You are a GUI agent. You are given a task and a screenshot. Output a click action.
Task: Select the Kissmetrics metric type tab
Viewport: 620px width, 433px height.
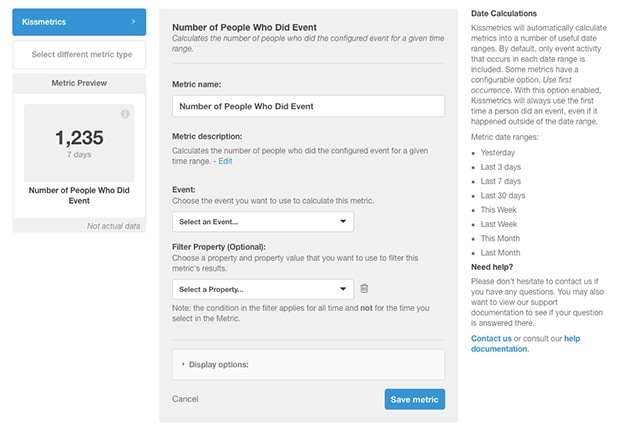pyautogui.click(x=78, y=20)
